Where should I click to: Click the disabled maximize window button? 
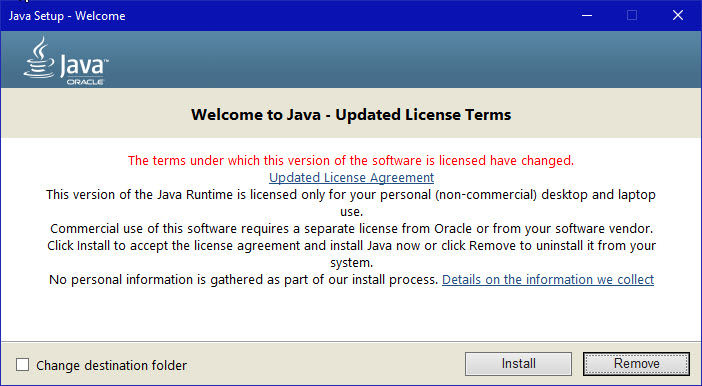tap(632, 16)
